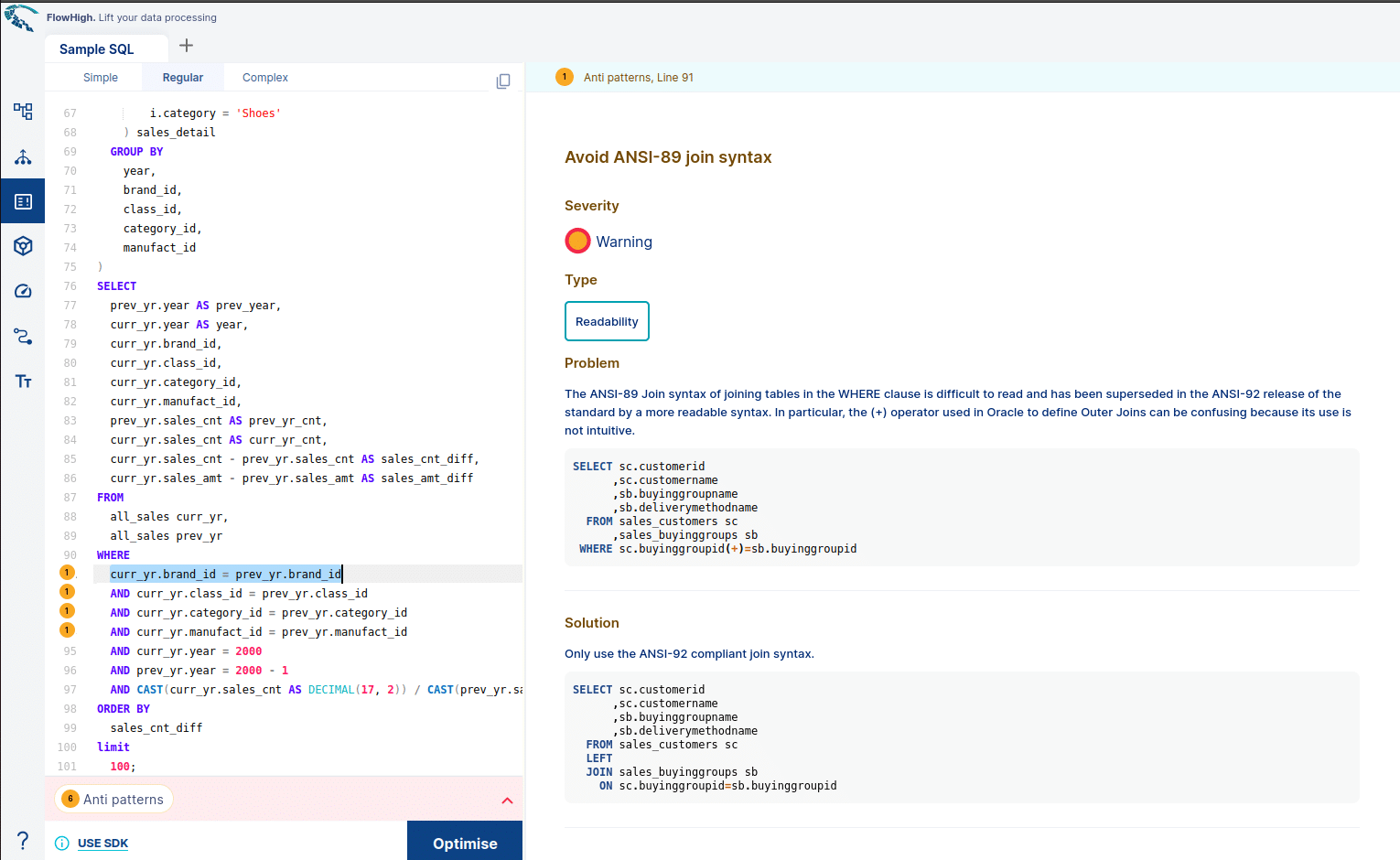1400x860 pixels.
Task: Click 'Only use the ANSI-92 compliant join syntax.' text
Action: 689,654
